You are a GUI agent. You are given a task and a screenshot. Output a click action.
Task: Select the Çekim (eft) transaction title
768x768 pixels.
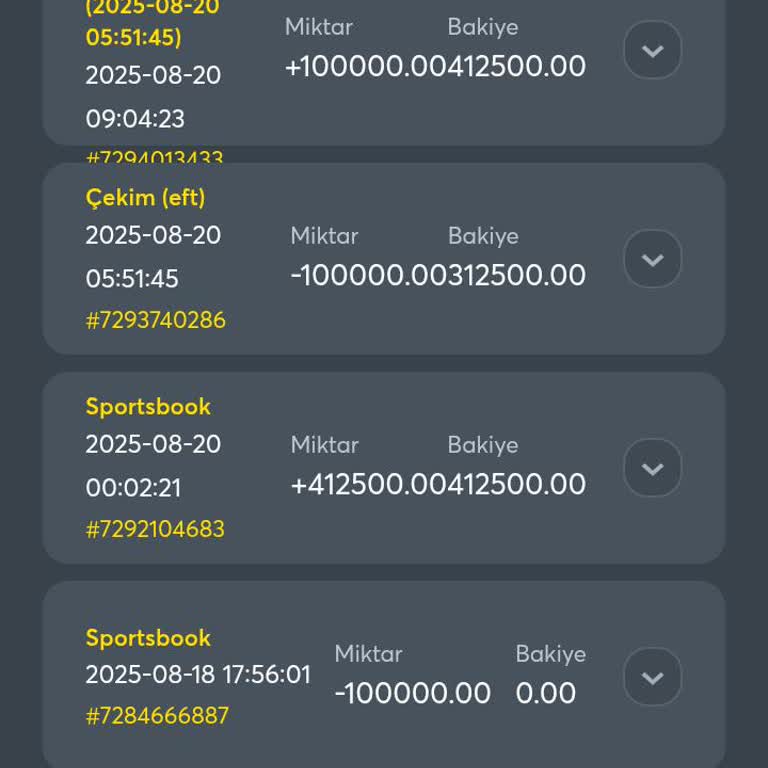(145, 197)
